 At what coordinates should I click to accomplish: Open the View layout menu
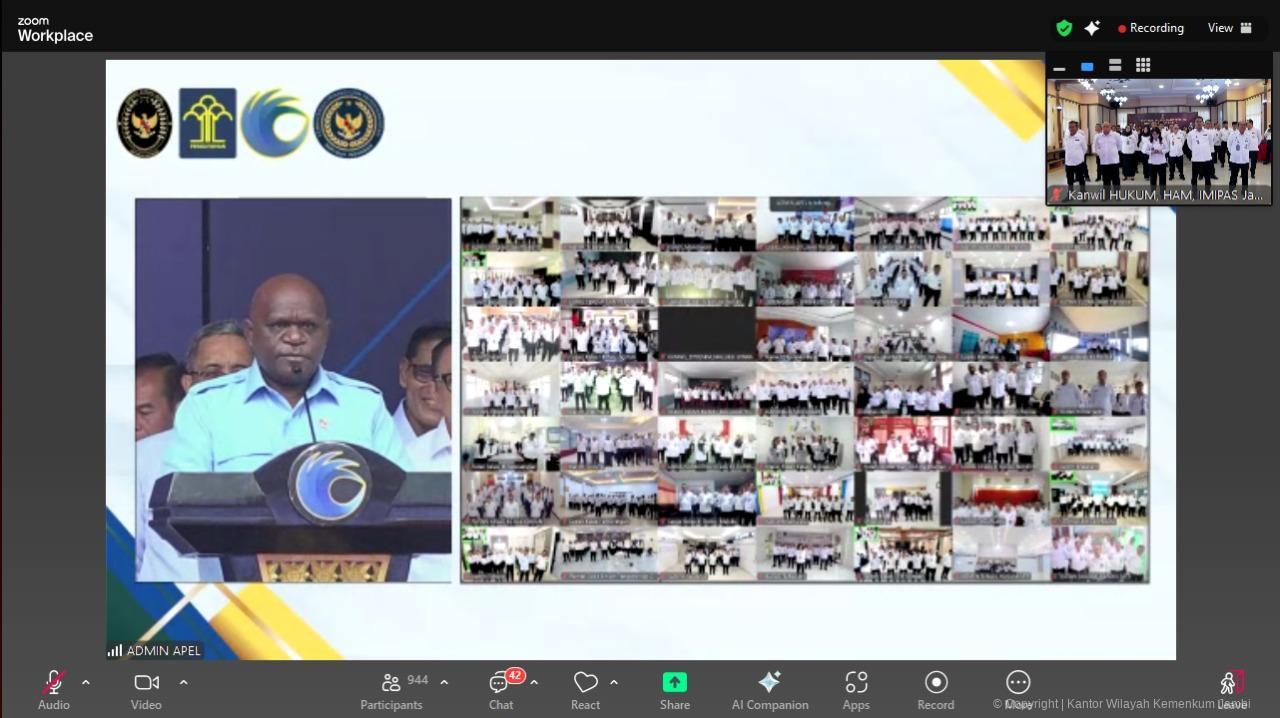(x=1229, y=28)
